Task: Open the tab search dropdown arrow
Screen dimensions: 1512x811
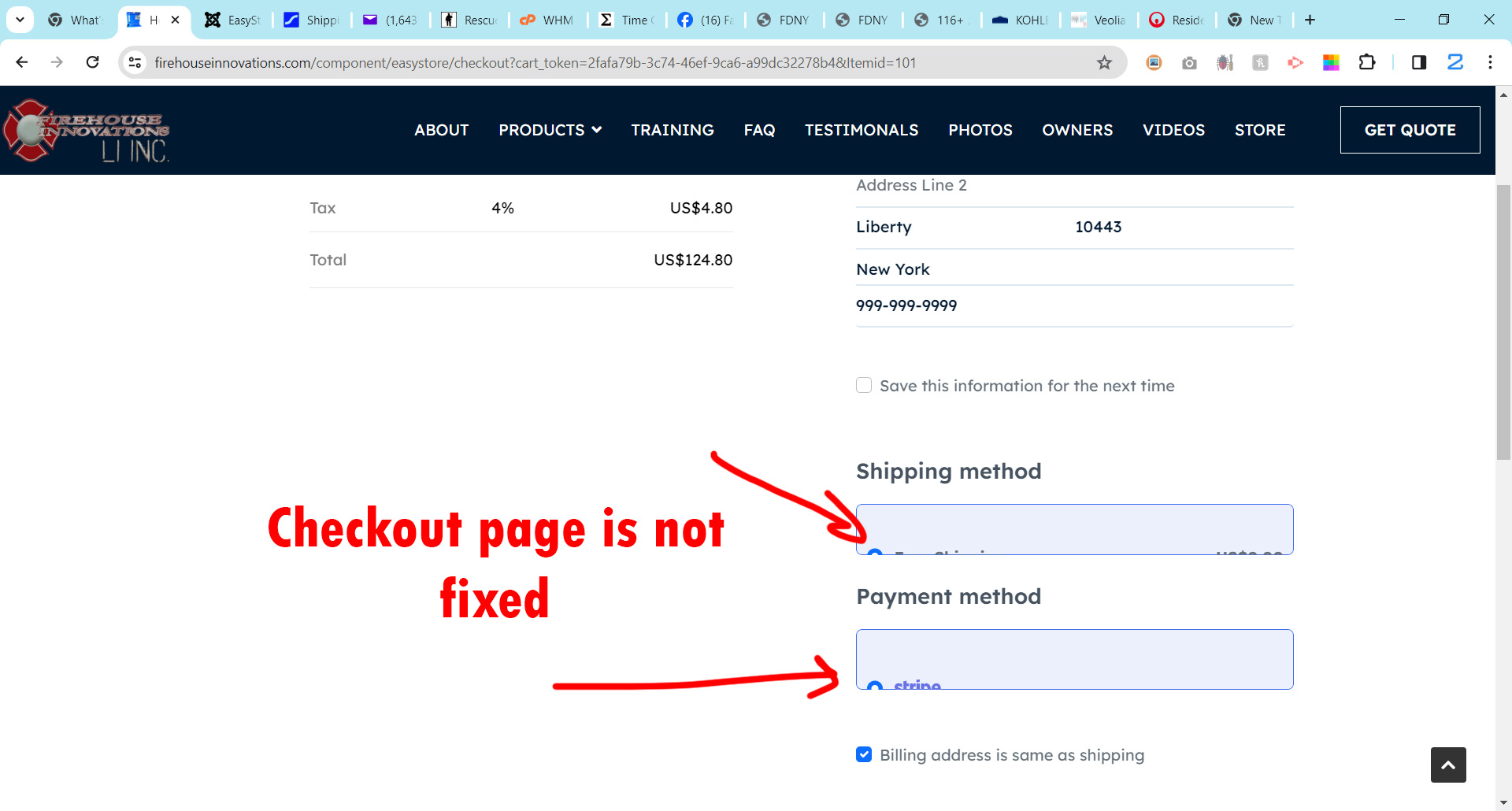Action: pyautogui.click(x=20, y=20)
